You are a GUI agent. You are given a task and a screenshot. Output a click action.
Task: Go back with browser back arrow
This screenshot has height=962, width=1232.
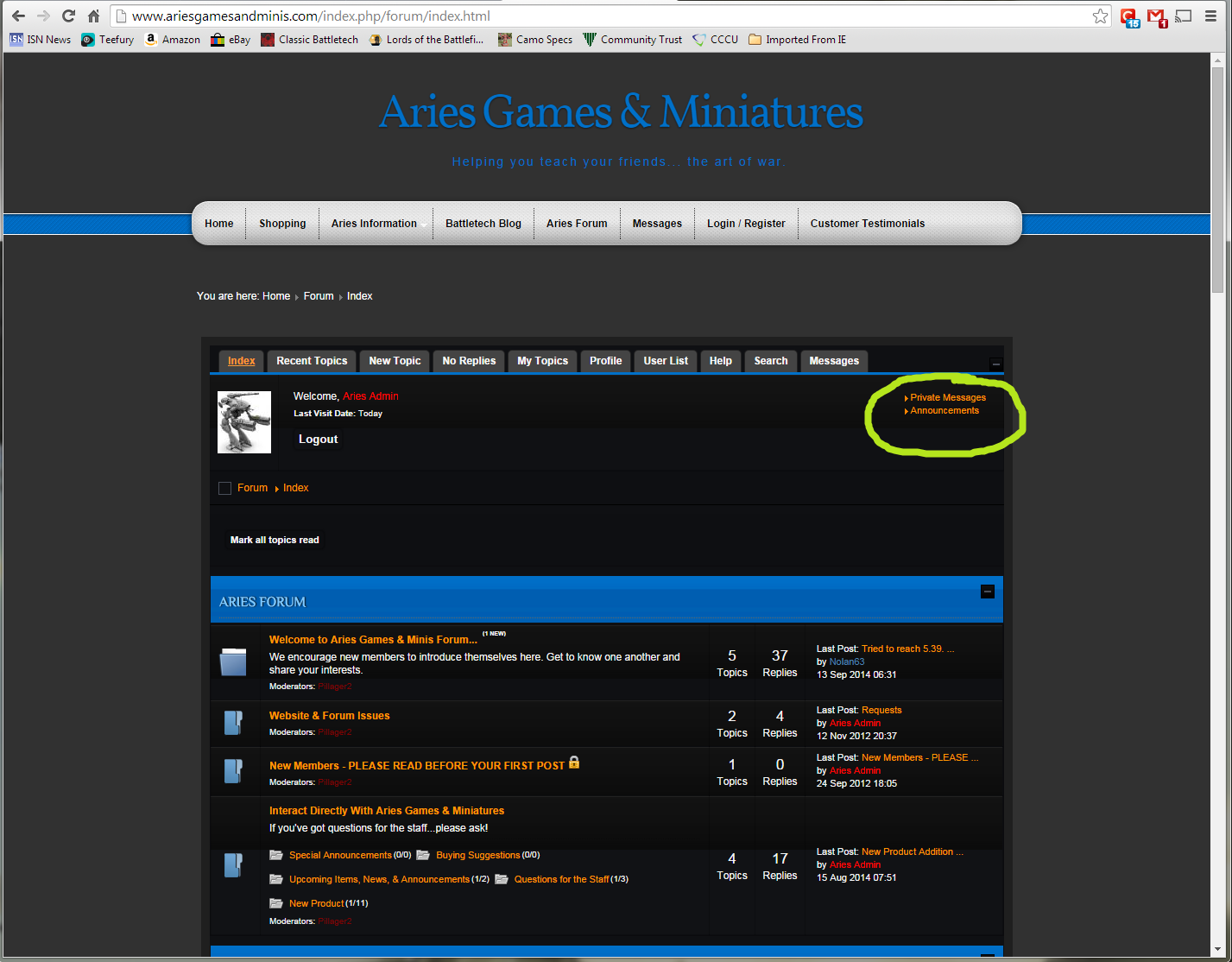pyautogui.click(x=18, y=16)
